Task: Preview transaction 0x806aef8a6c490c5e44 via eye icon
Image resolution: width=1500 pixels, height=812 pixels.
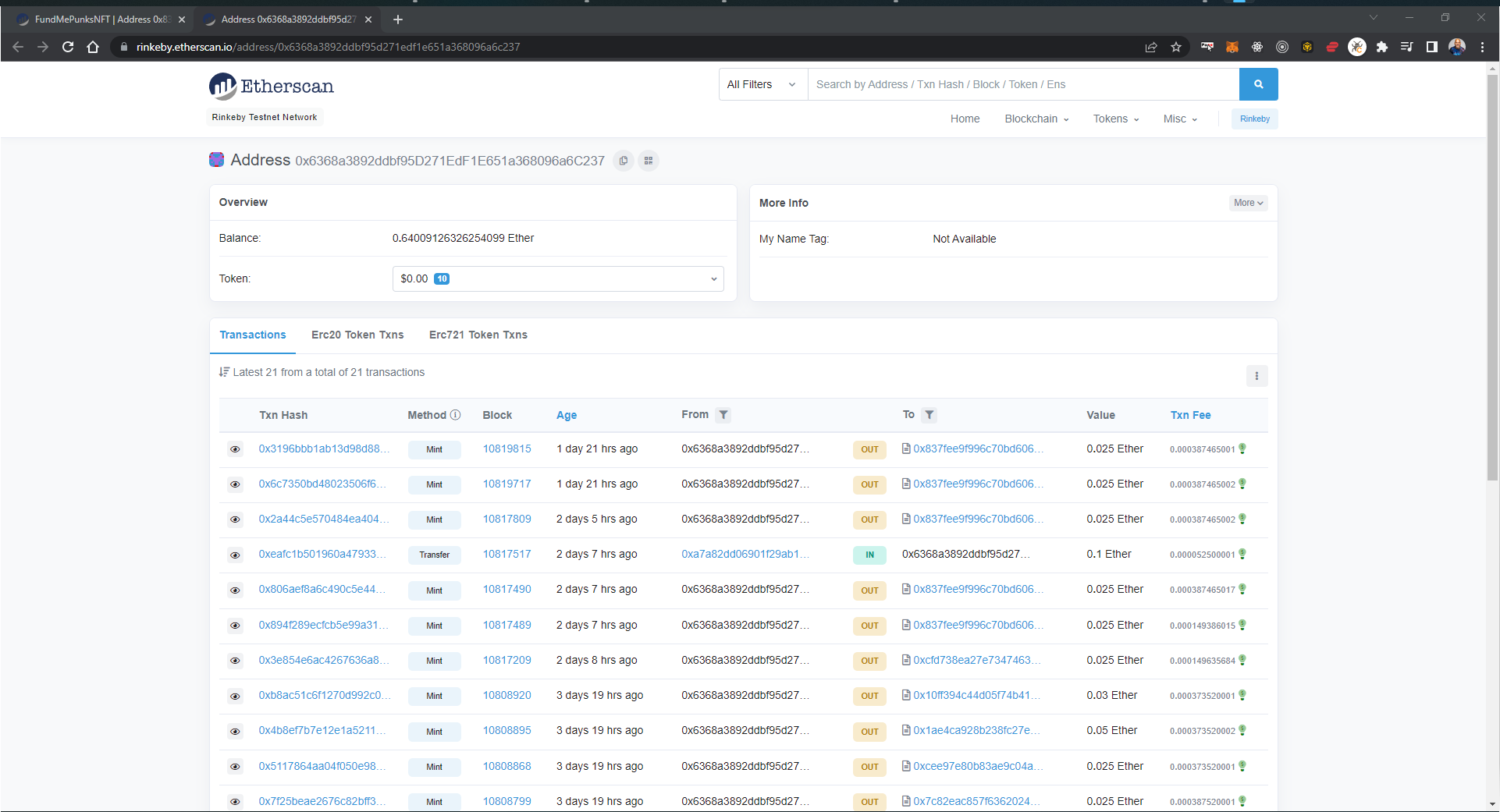Action: (x=235, y=590)
